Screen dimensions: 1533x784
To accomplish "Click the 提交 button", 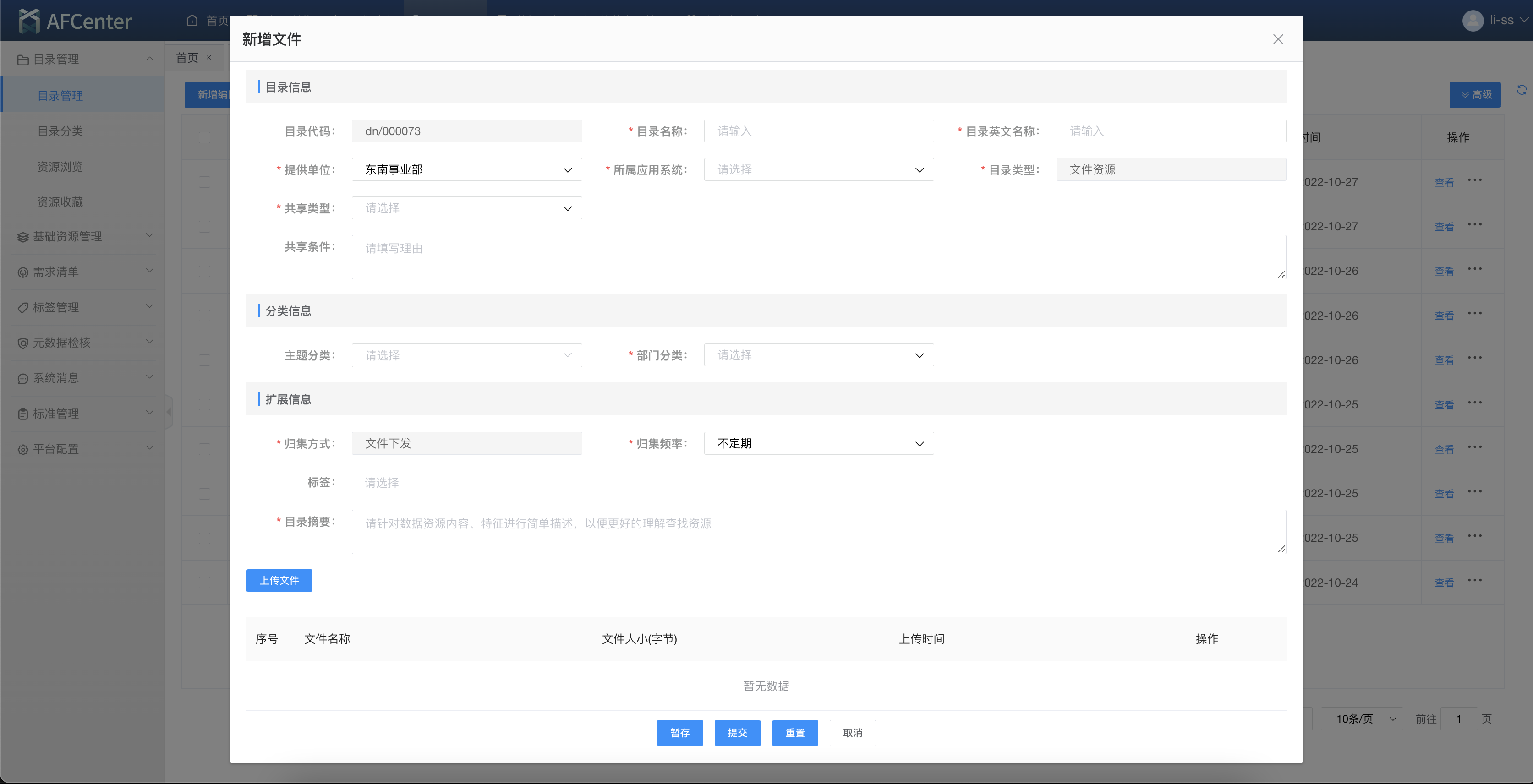I will pyautogui.click(x=737, y=733).
